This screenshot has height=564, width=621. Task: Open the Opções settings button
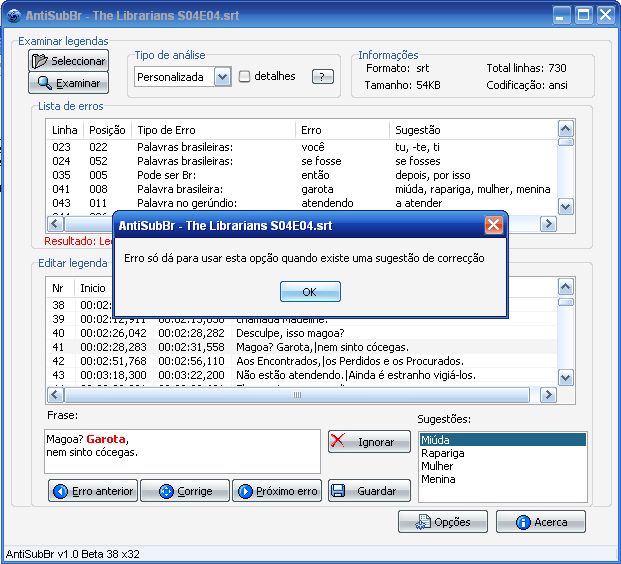[443, 522]
